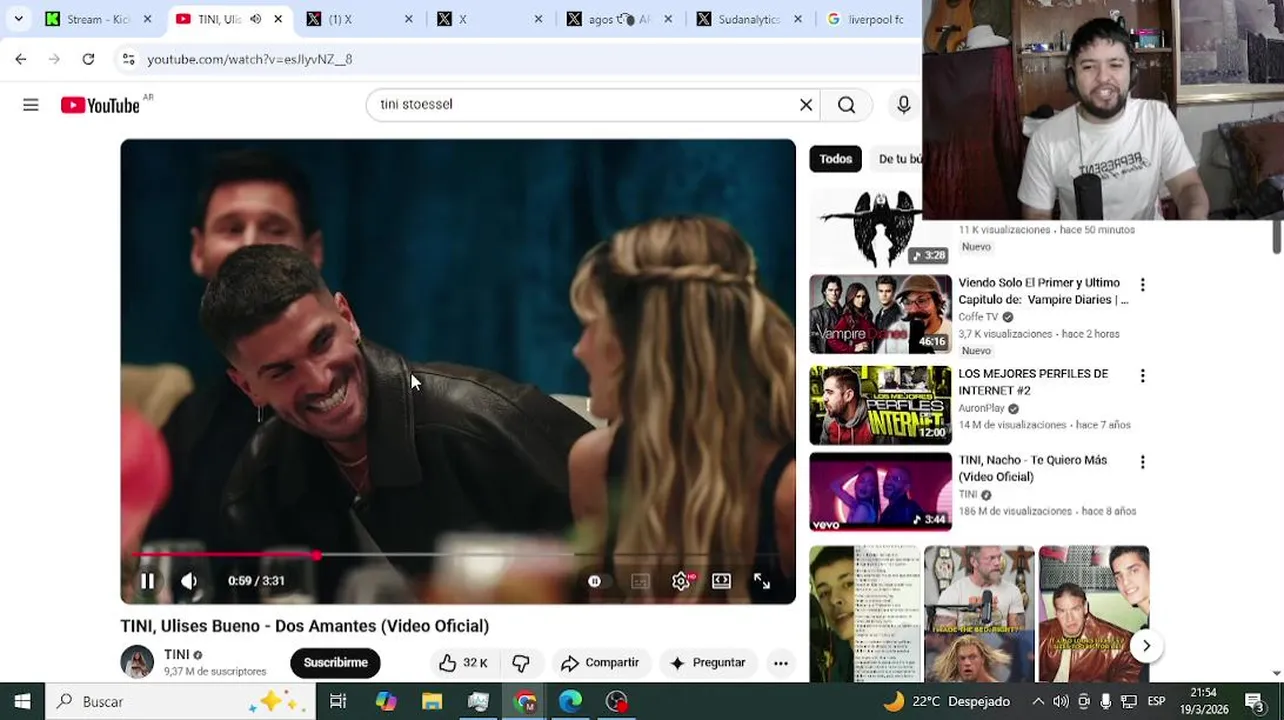Enter full screen mode

[x=762, y=581]
